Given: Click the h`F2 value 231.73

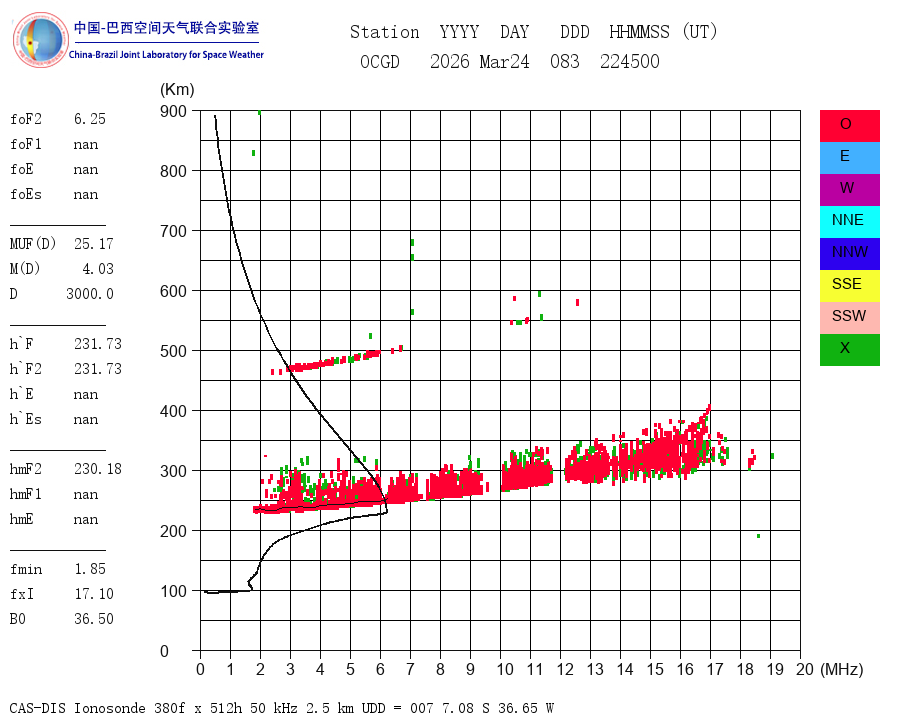Looking at the screenshot, I should pyautogui.click(x=98, y=369).
